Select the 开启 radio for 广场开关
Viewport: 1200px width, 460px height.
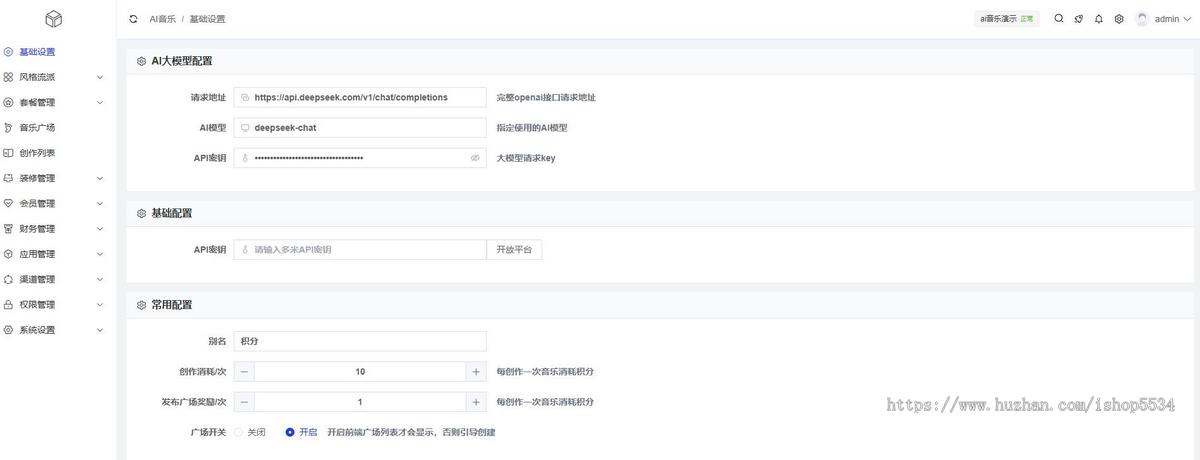click(290, 432)
